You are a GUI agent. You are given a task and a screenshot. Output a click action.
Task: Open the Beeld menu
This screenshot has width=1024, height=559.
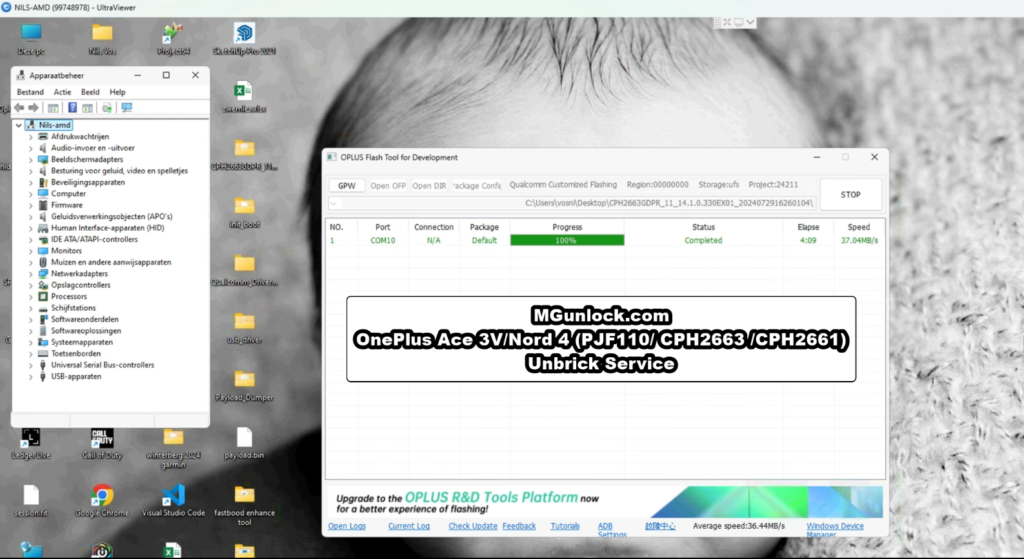pos(90,92)
